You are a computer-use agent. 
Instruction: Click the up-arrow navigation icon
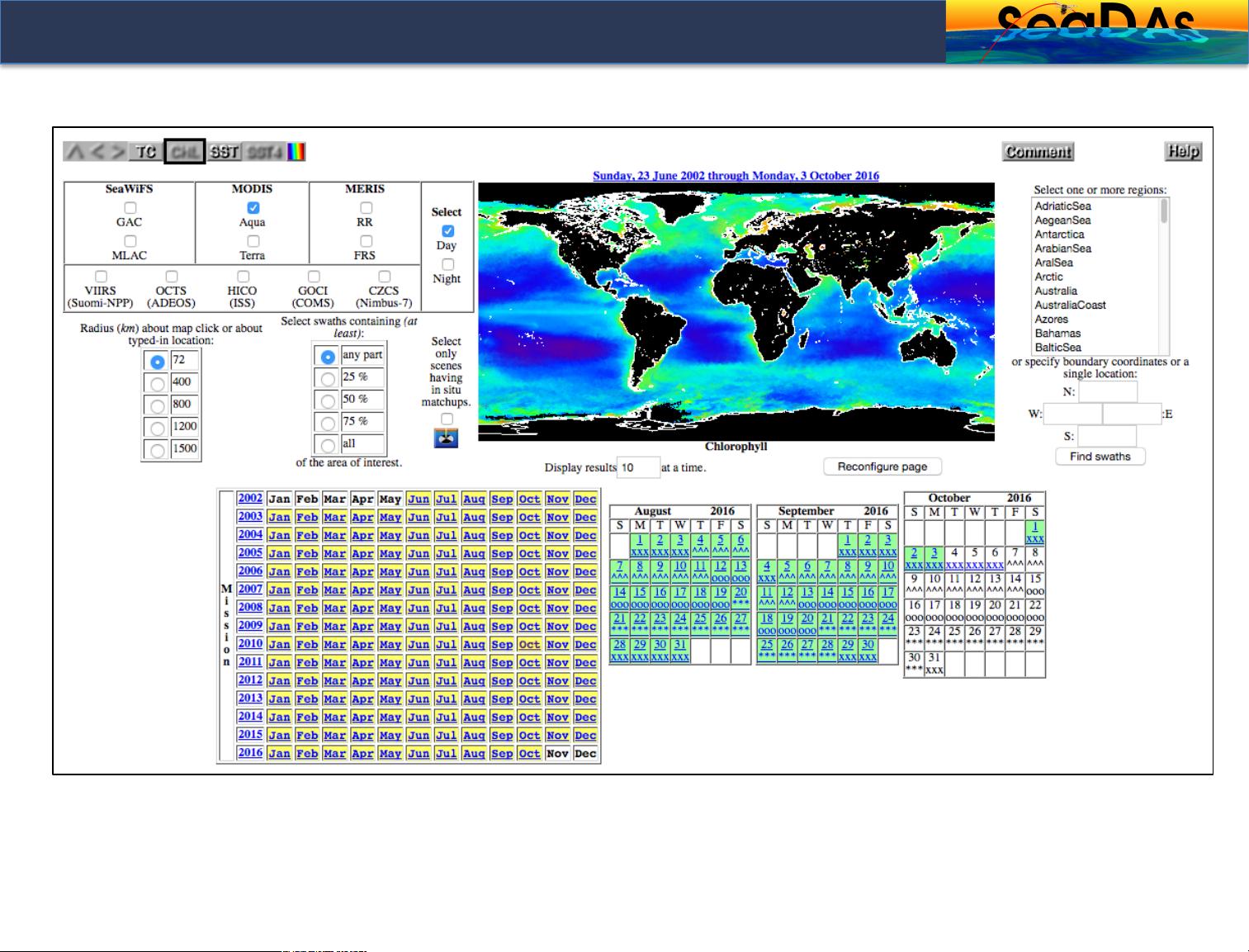75,152
